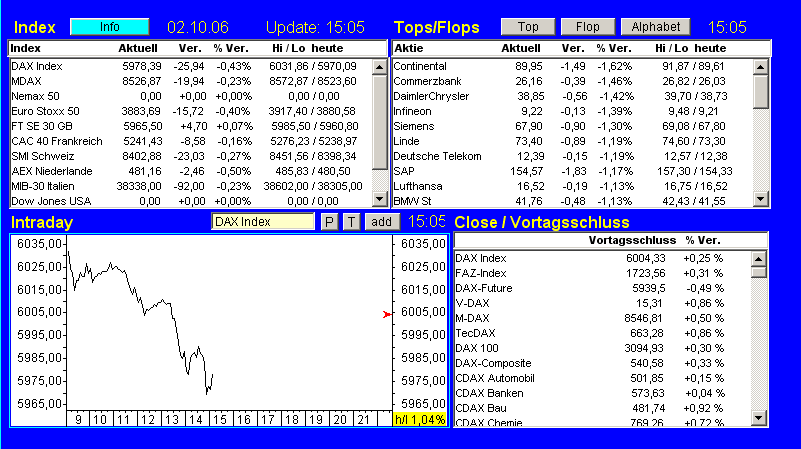Viewport: 801px width, 449px height.
Task: Click the Aktuell header in Index table
Action: tap(138, 48)
